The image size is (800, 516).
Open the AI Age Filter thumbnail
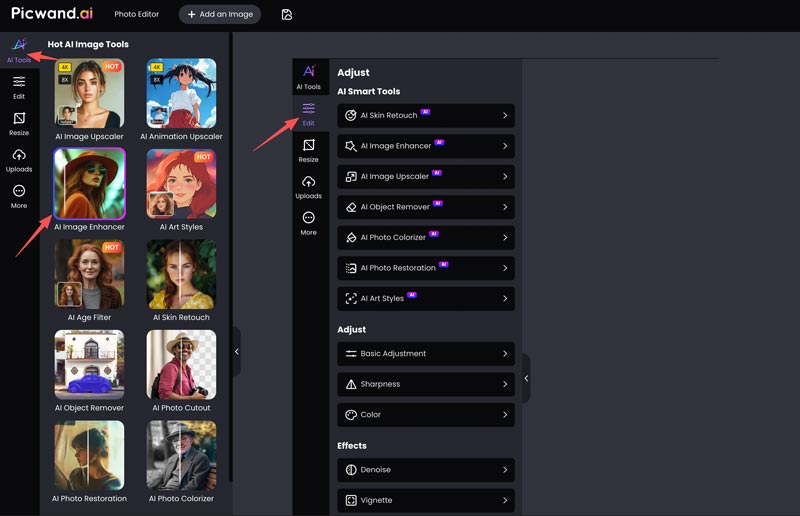point(89,274)
